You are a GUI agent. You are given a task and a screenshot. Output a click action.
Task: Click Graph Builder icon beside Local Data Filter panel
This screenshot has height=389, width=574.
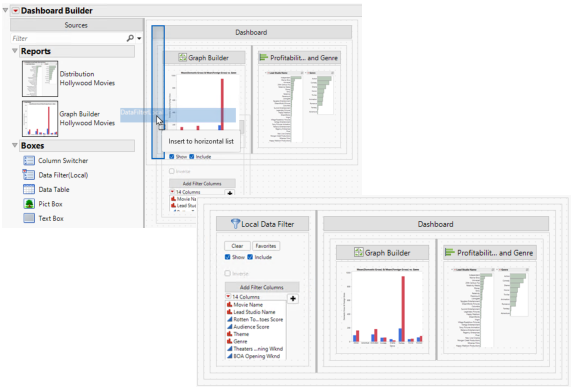click(x=359, y=252)
